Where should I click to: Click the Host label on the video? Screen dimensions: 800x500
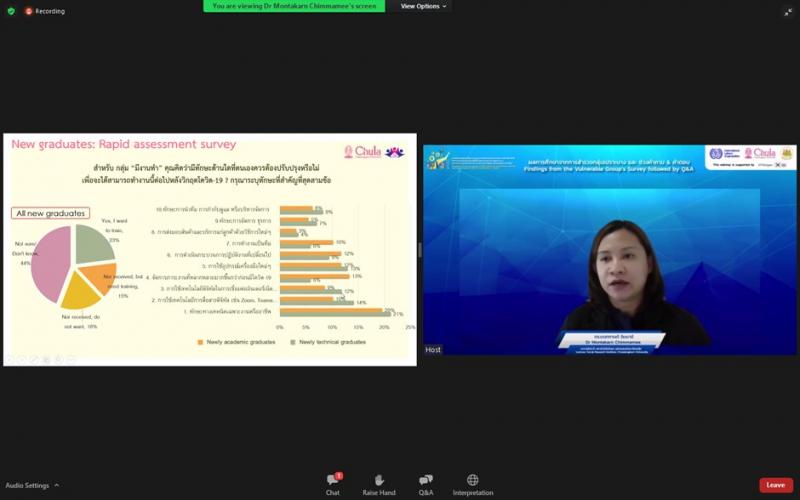pyautogui.click(x=433, y=349)
